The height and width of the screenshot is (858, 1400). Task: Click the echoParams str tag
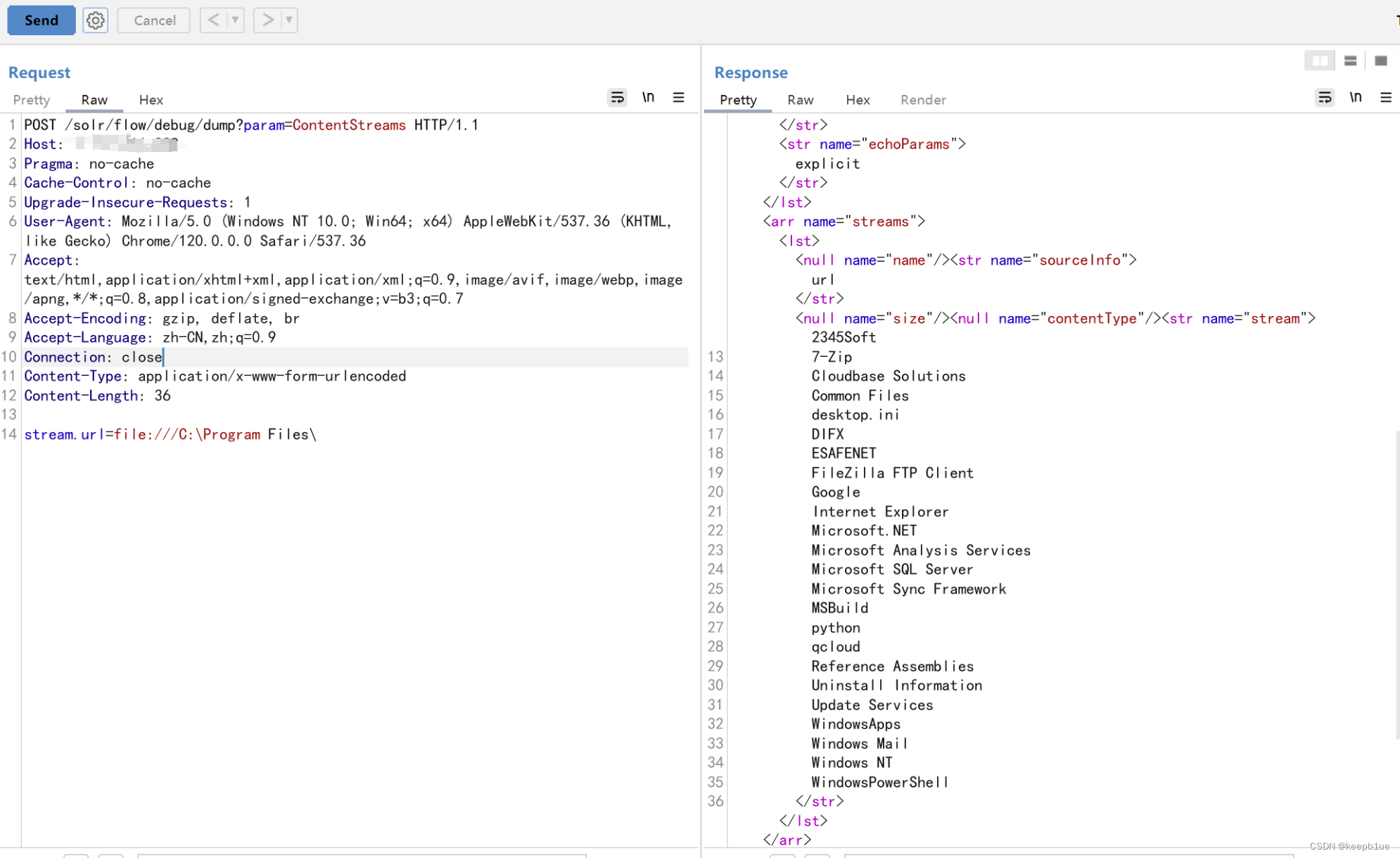pyautogui.click(x=872, y=144)
